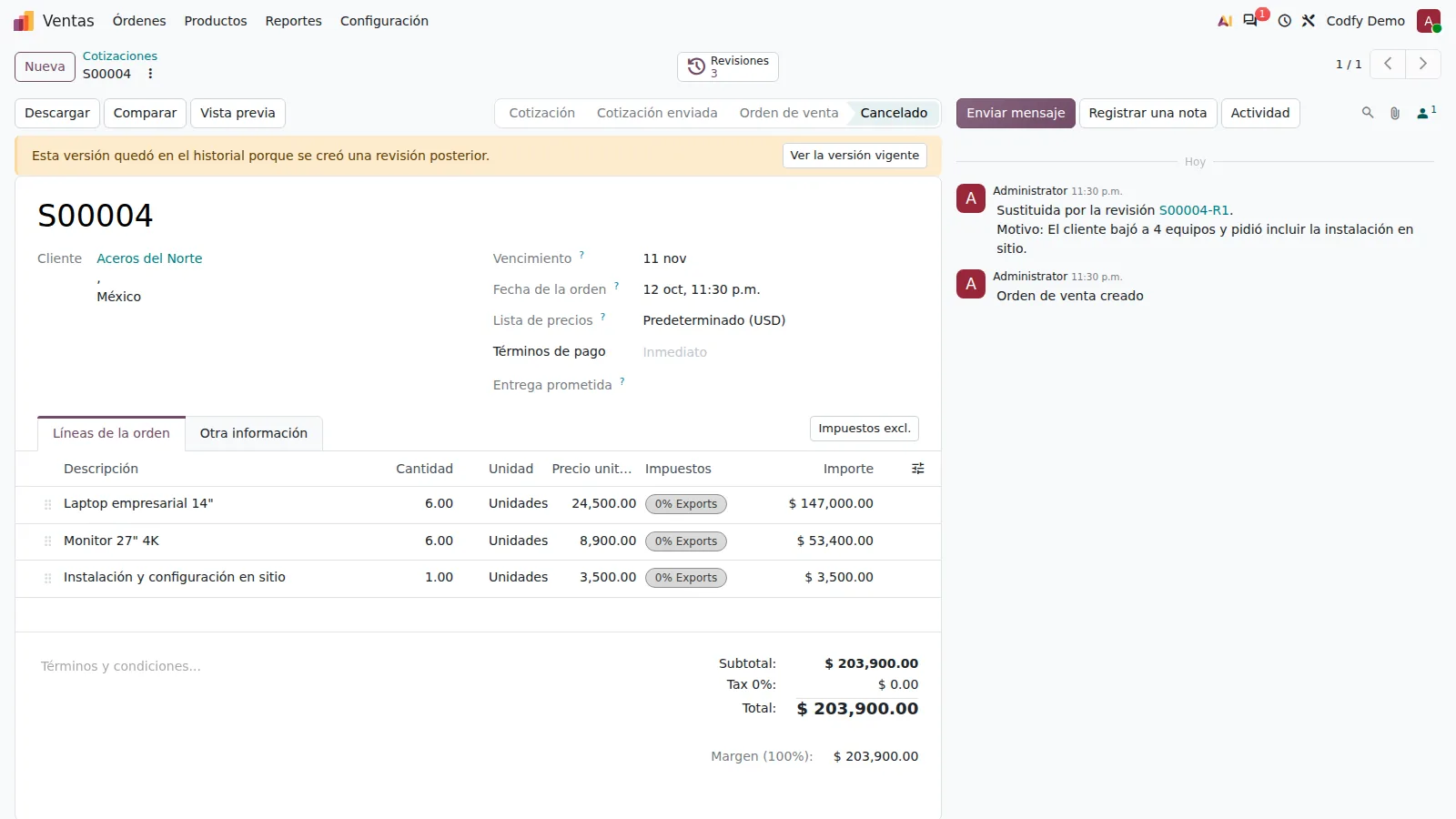Image resolution: width=1456 pixels, height=819 pixels.
Task: Open attachments paperclip icon
Action: [x=1395, y=113]
